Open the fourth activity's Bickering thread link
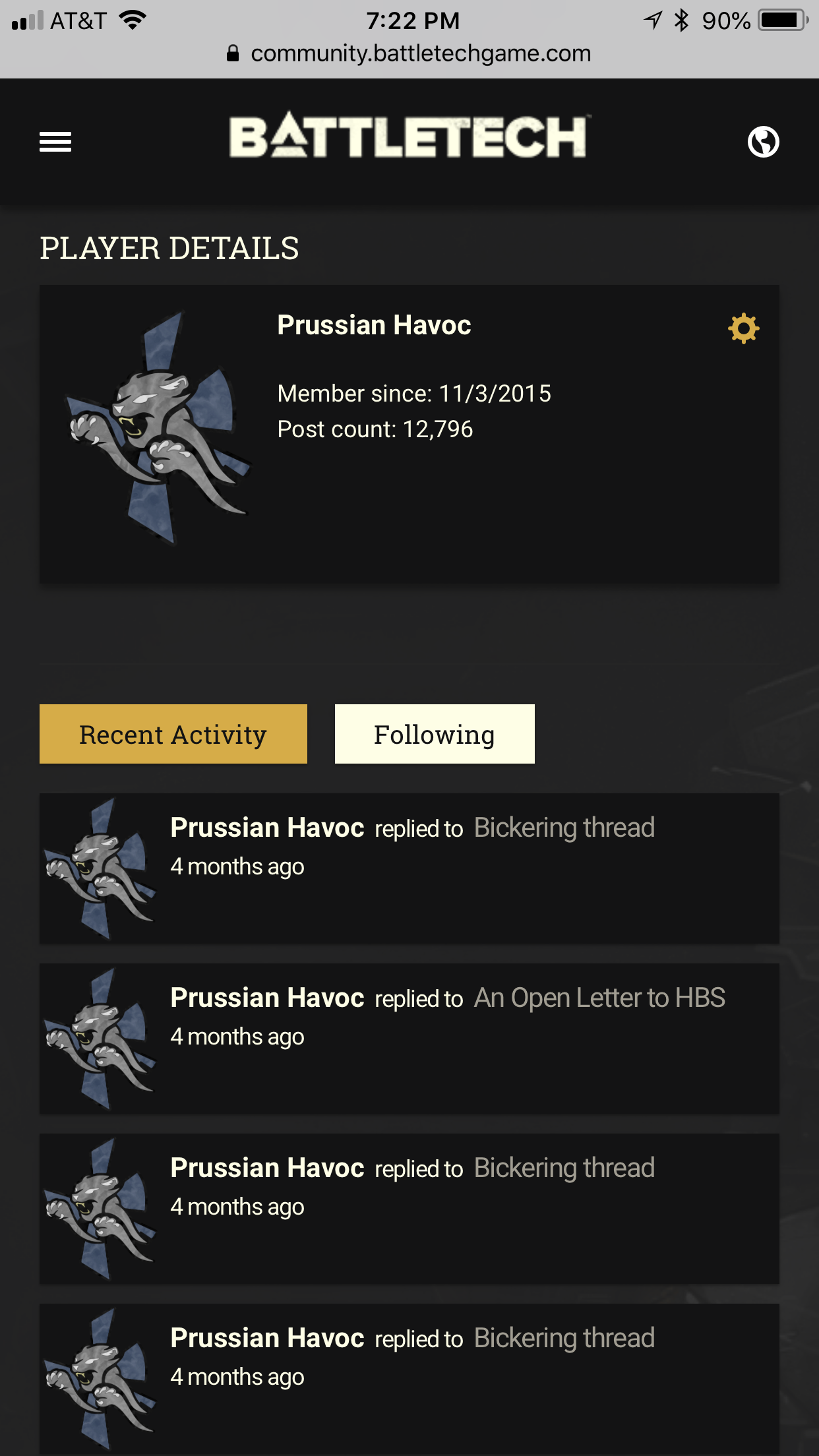The height and width of the screenshot is (1456, 819). pos(564,1338)
